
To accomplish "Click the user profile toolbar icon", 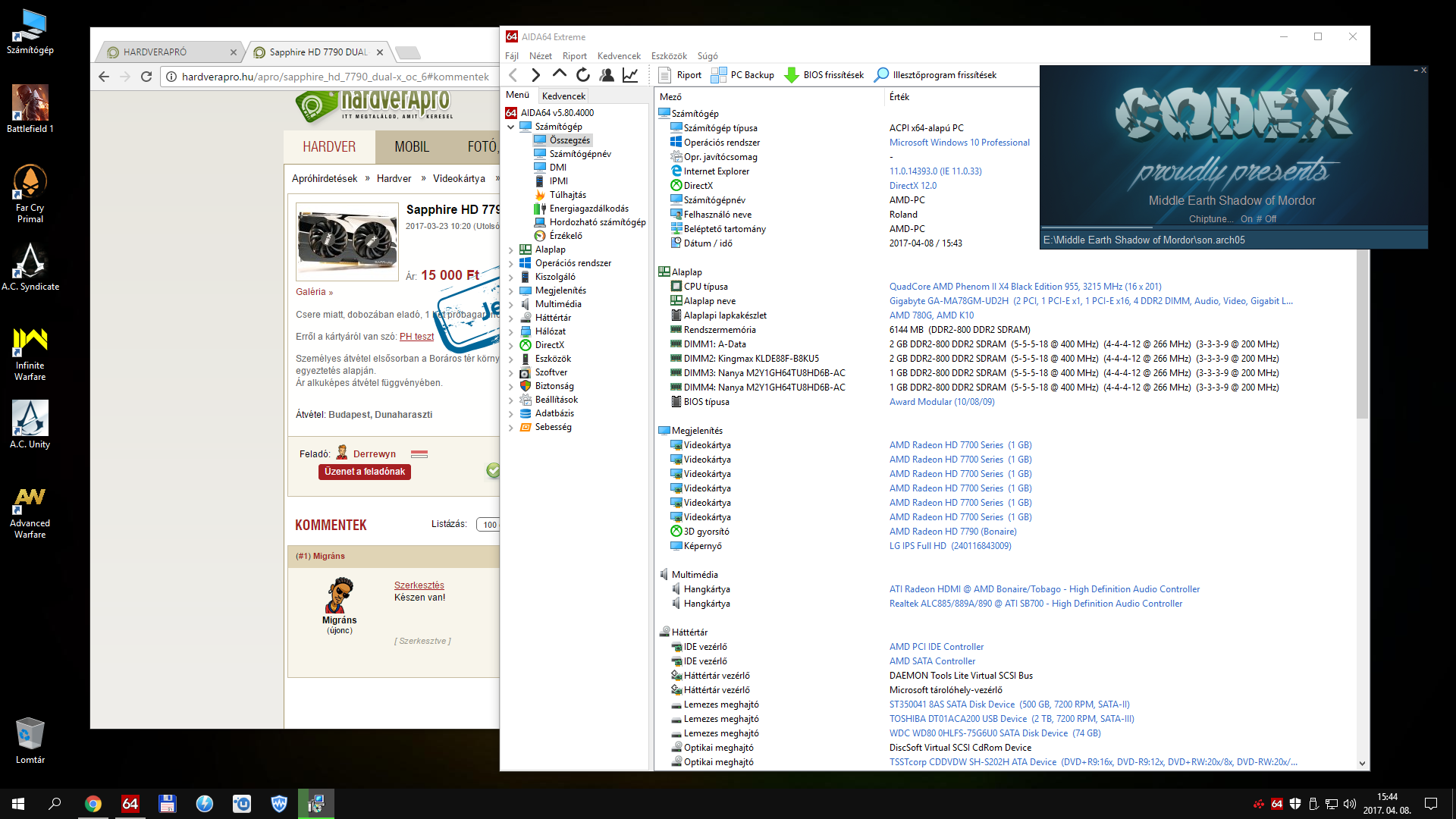I will [x=607, y=74].
